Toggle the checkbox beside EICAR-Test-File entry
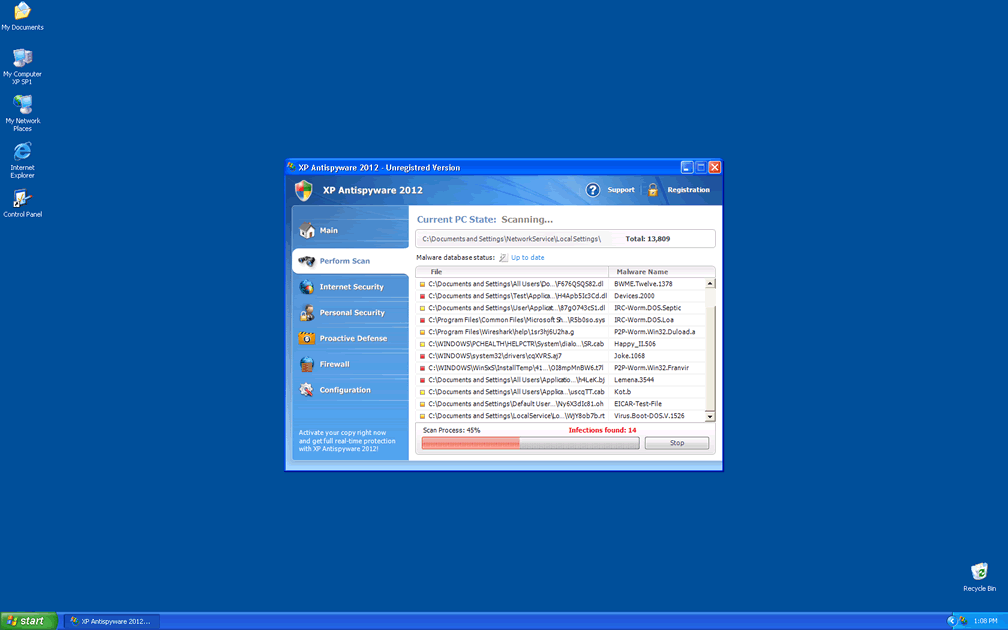 point(421,404)
